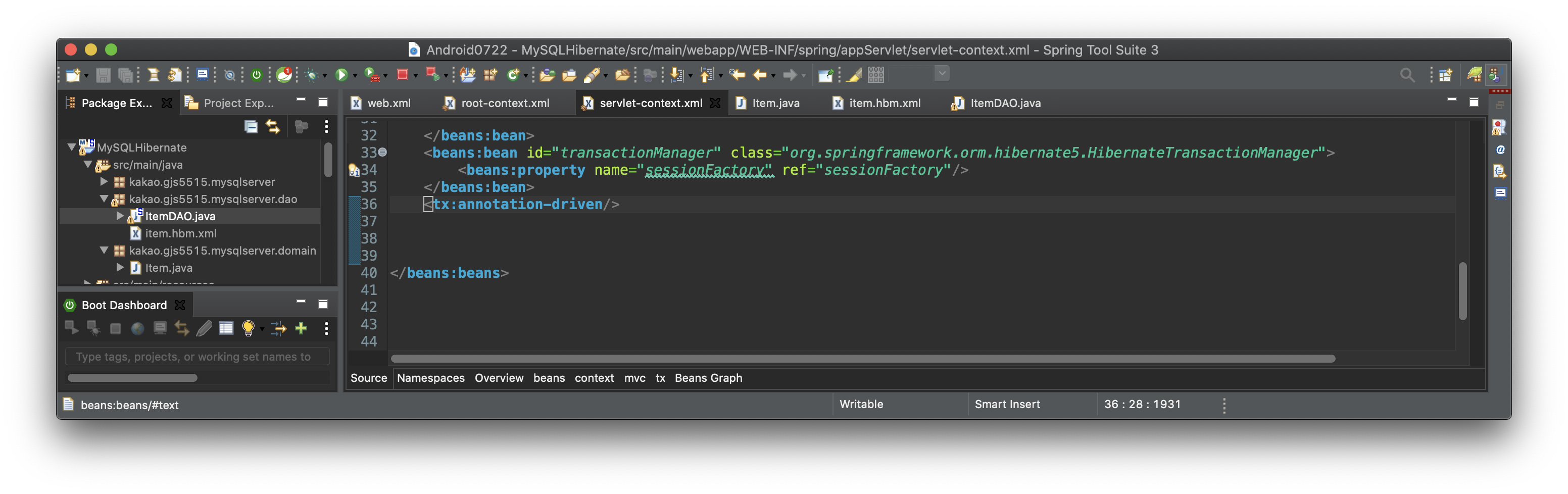Click the toolbar Search magnifier icon
1568x494 pixels.
(x=1407, y=75)
